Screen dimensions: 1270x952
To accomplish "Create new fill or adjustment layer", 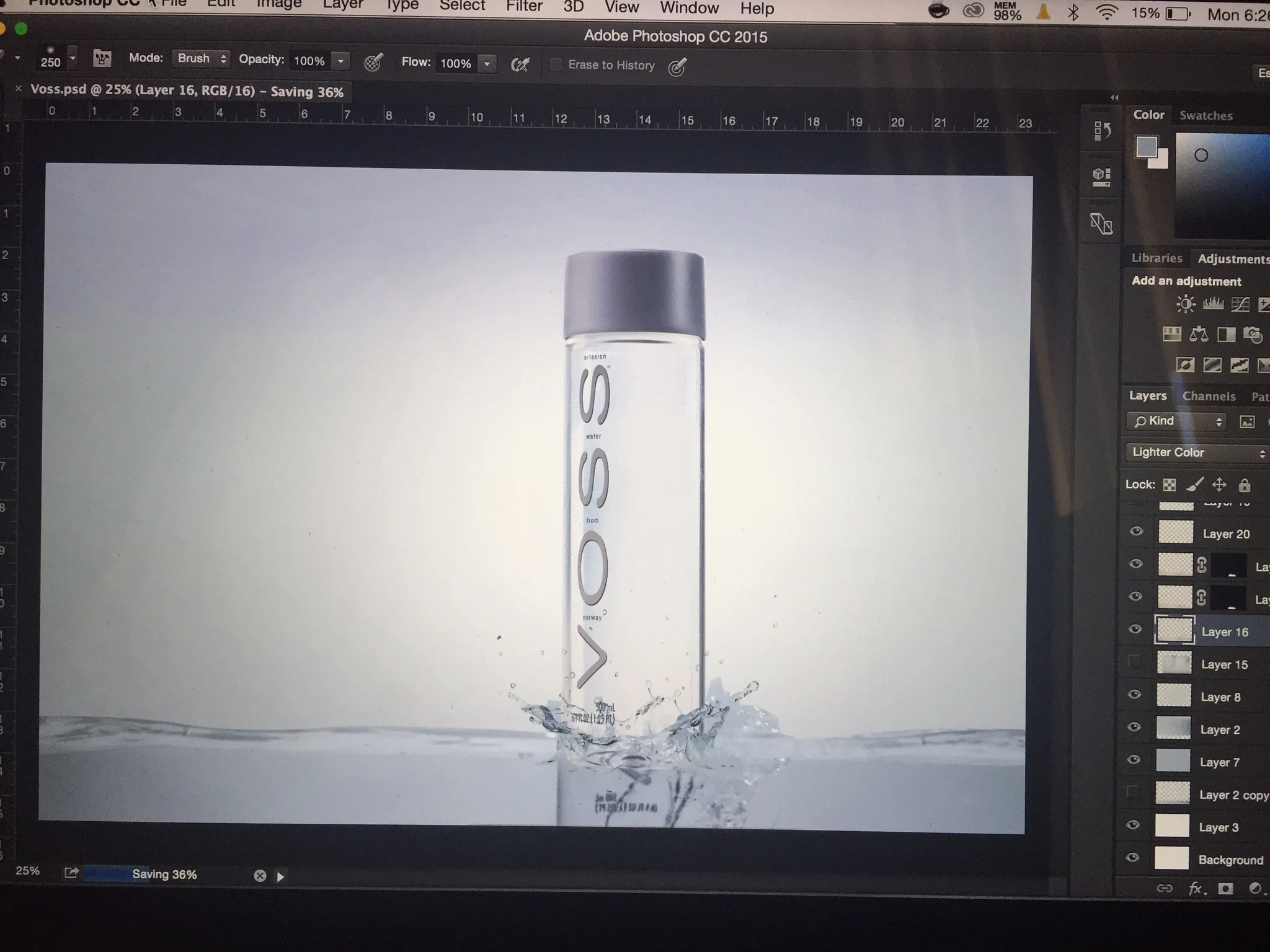I will (x=1255, y=889).
